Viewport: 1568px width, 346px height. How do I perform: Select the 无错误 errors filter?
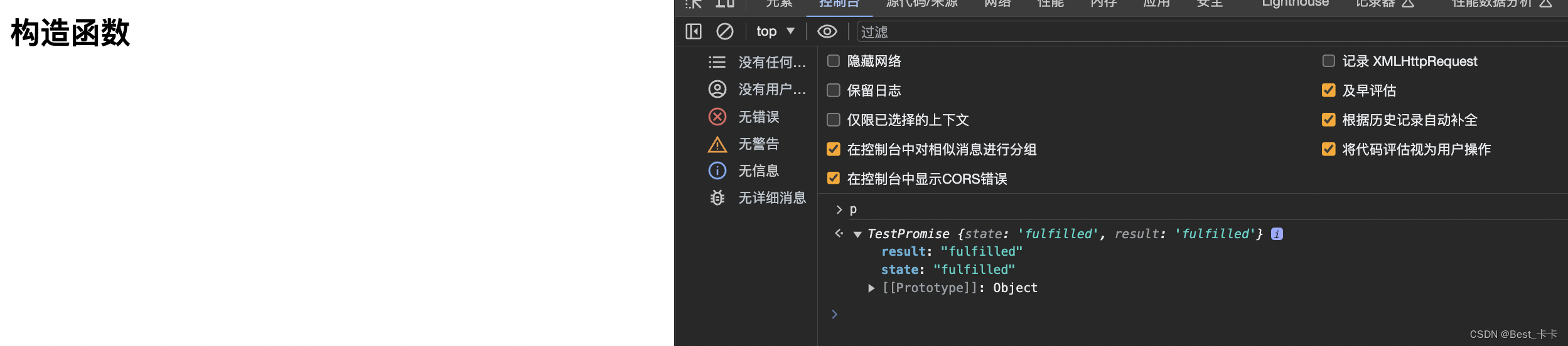click(x=758, y=117)
